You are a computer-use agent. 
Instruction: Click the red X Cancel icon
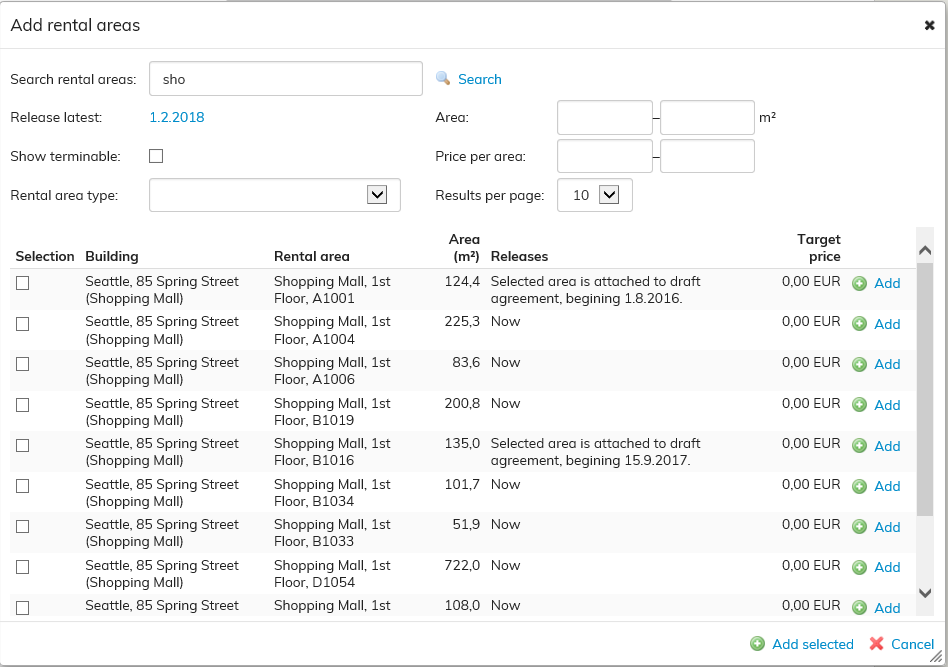(876, 644)
